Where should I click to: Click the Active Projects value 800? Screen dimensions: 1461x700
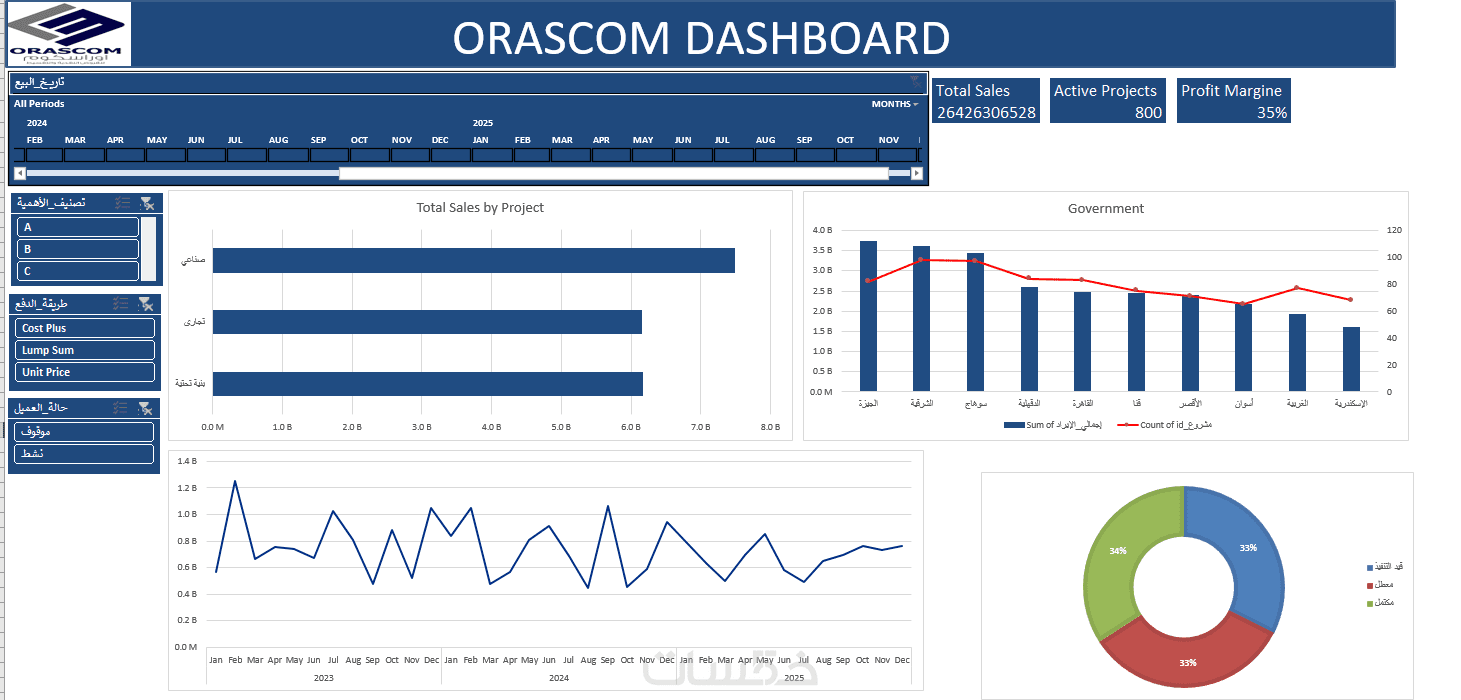pos(1148,112)
